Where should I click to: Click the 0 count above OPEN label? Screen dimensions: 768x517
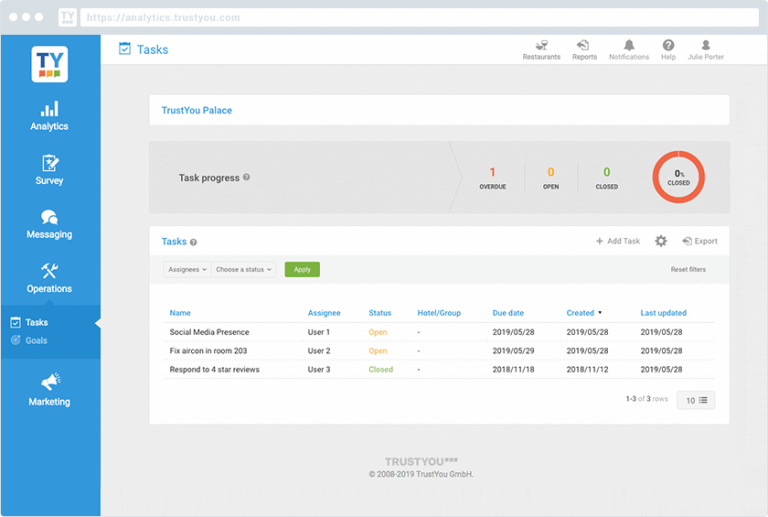click(x=551, y=172)
